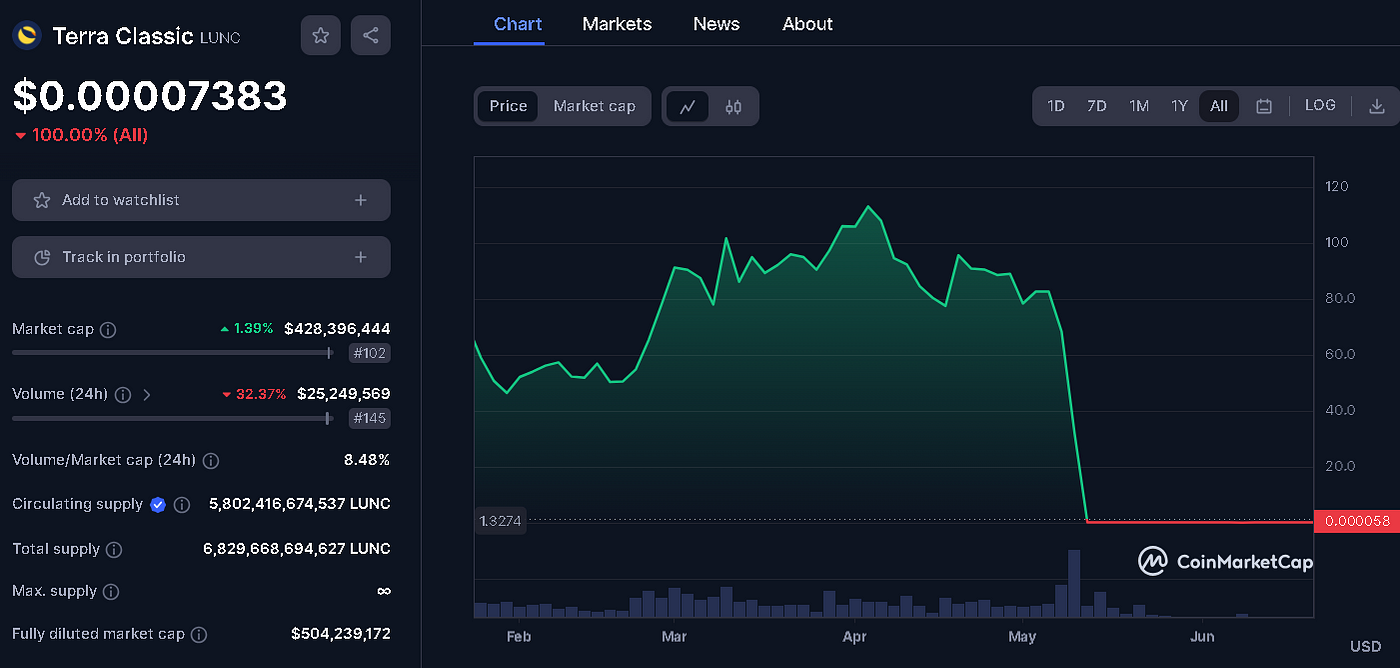Click plus sign on Add to watchlist
Screen dimensions: 1400x668
tap(361, 201)
